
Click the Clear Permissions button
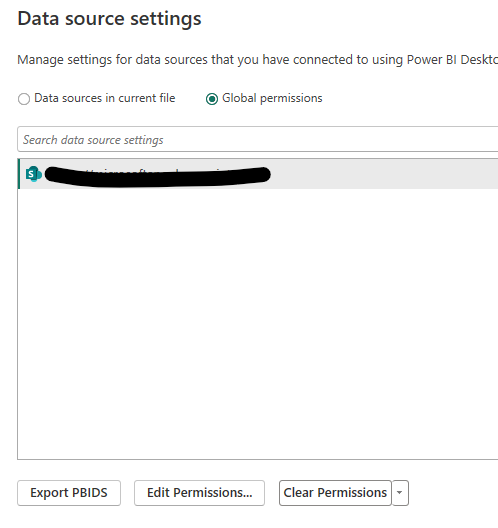coord(335,493)
